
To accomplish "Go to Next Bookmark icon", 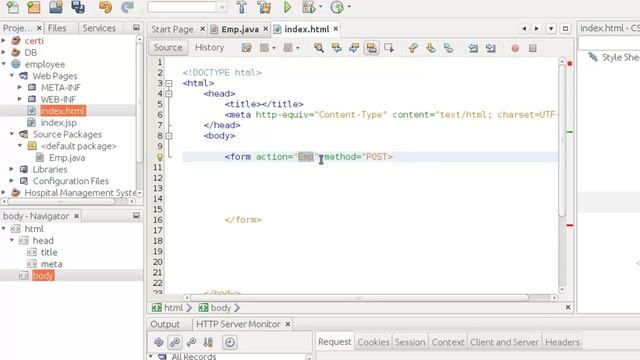I will click(431, 48).
